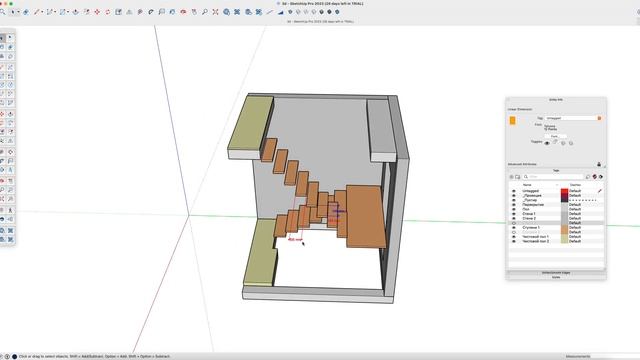Pick the 3D Text tool in left tool set
The height and width of the screenshot is (360, 640).
pyautogui.click(x=11, y=170)
